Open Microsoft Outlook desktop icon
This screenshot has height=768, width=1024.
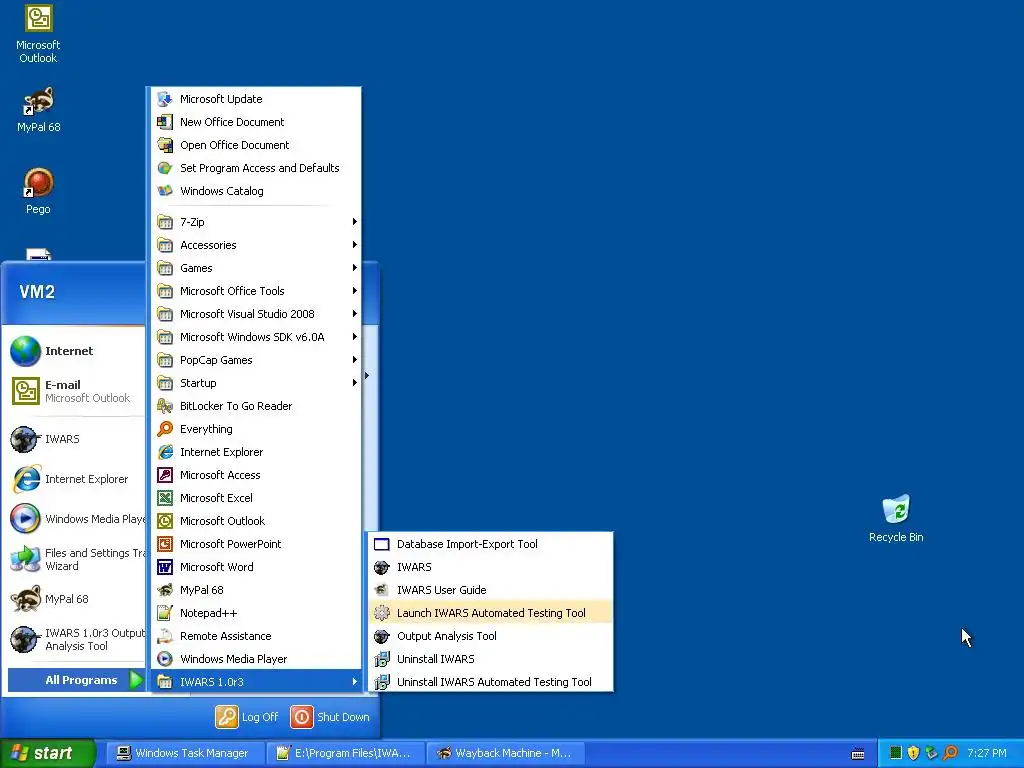point(38,34)
